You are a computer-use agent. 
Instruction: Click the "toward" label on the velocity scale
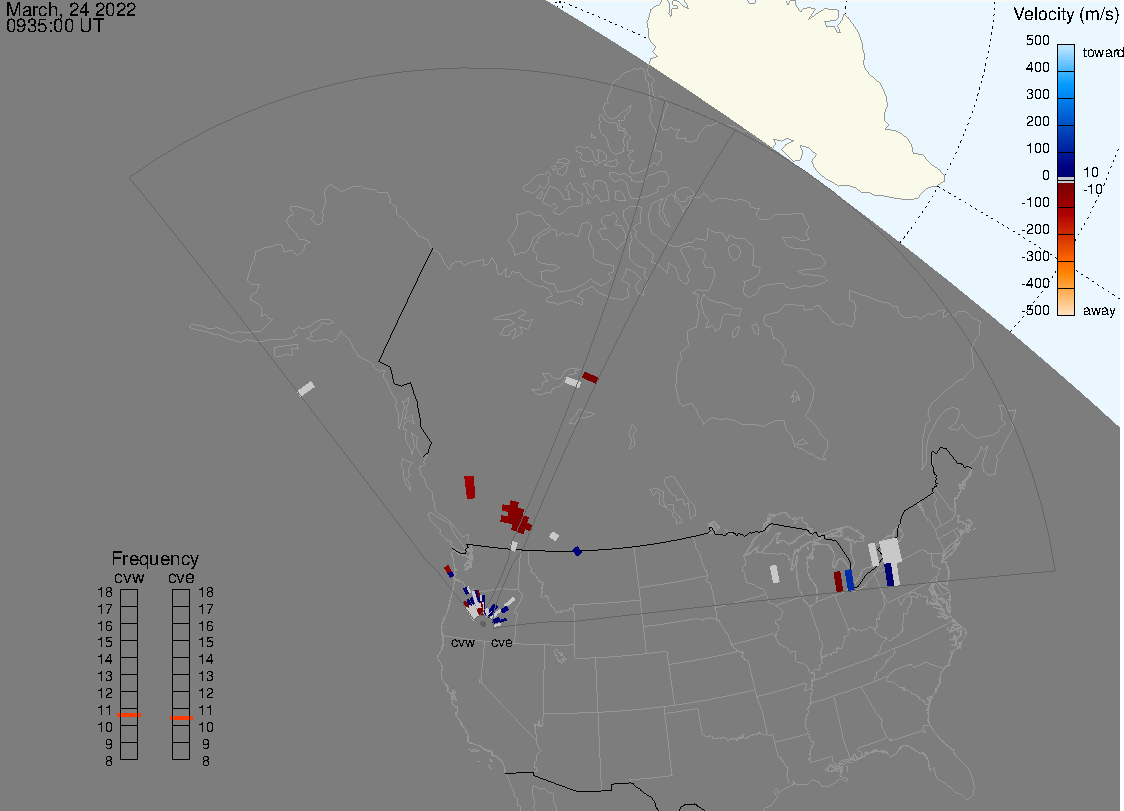tap(1102, 52)
